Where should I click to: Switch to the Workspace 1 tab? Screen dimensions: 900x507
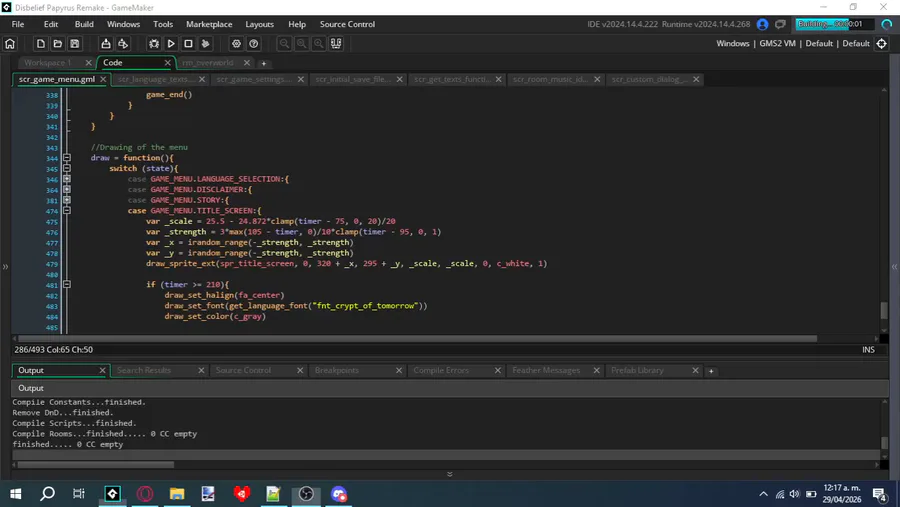[x=48, y=63]
